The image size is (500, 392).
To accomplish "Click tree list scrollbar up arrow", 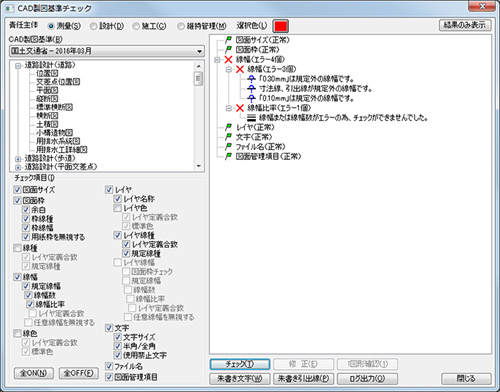I will 199,66.
